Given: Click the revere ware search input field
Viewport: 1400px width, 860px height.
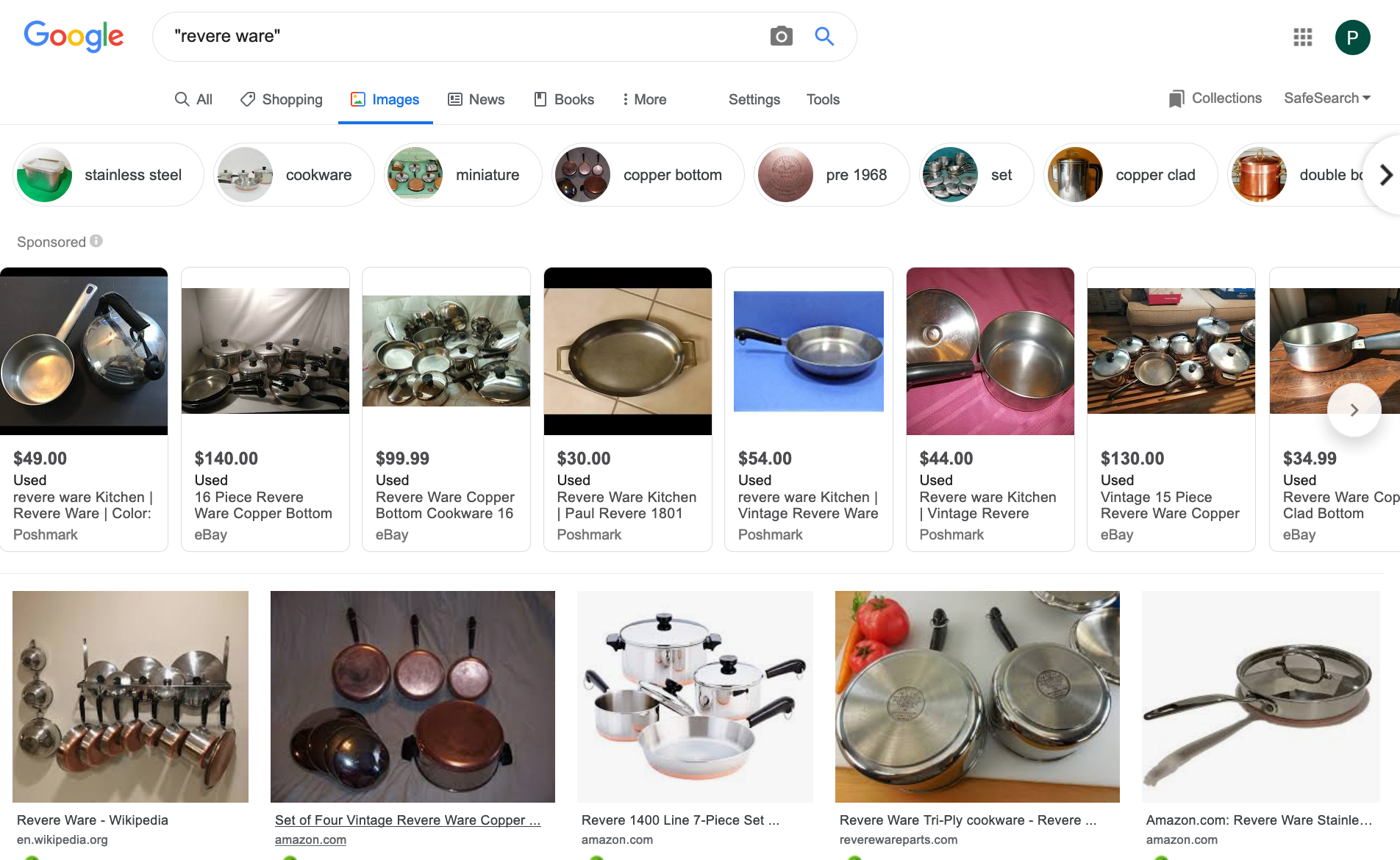Looking at the screenshot, I should (441, 35).
